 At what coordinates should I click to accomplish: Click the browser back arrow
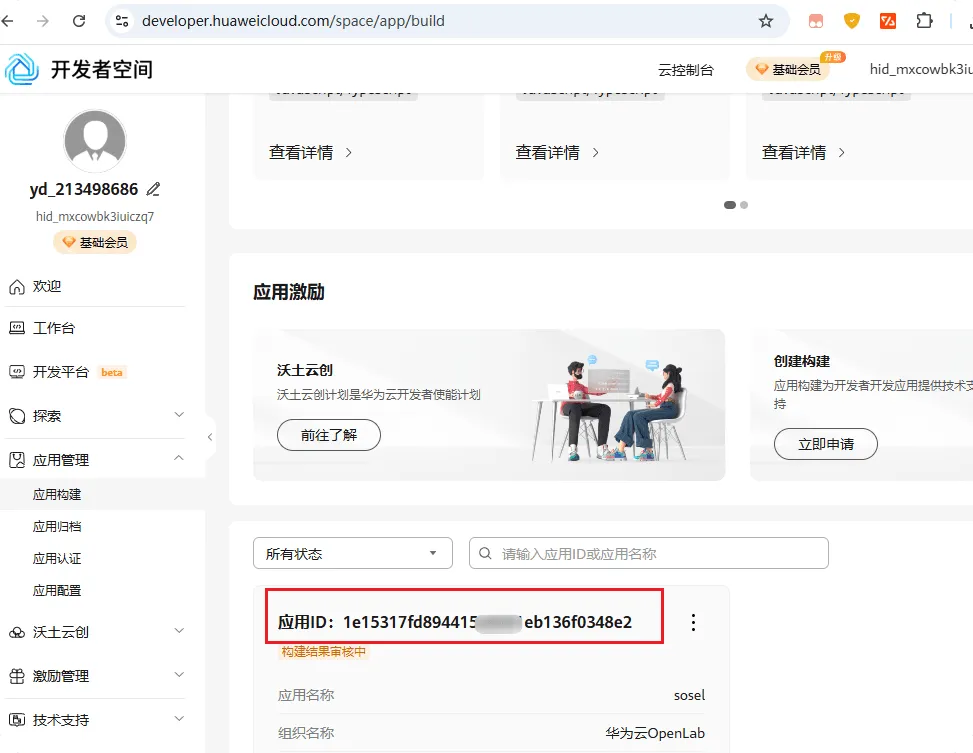click(7, 21)
